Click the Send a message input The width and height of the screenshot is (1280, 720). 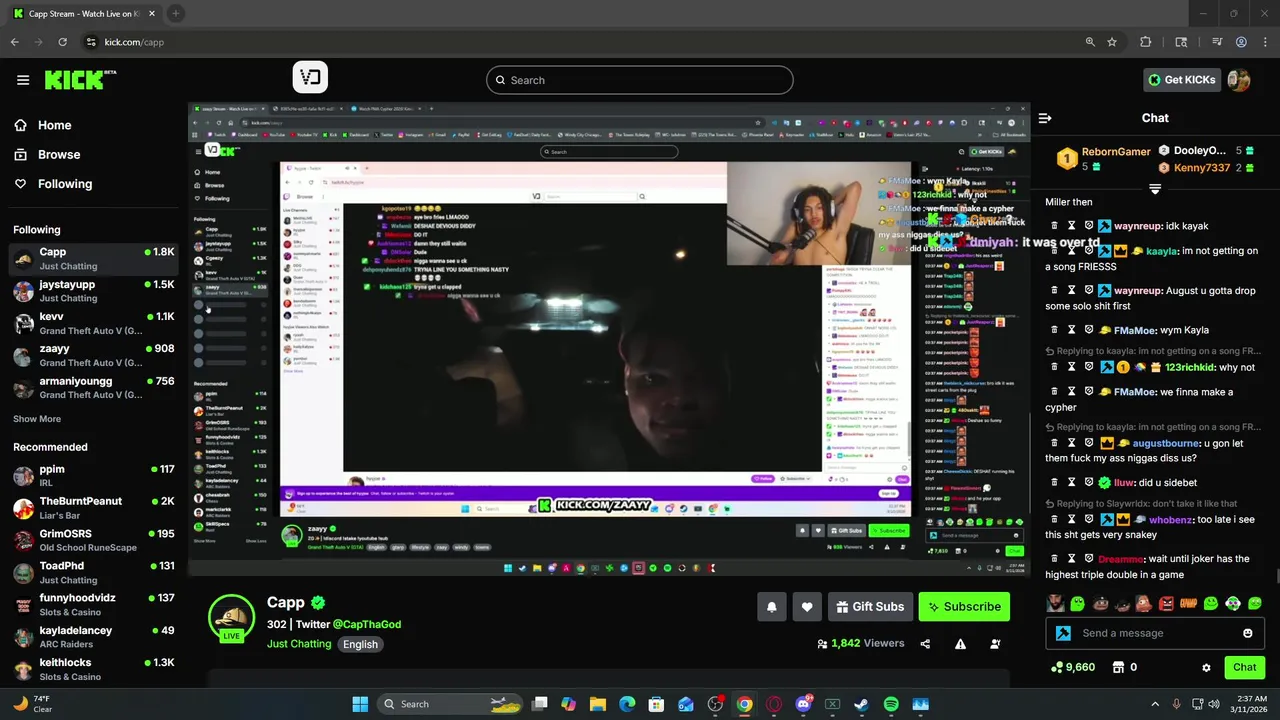(x=1156, y=633)
